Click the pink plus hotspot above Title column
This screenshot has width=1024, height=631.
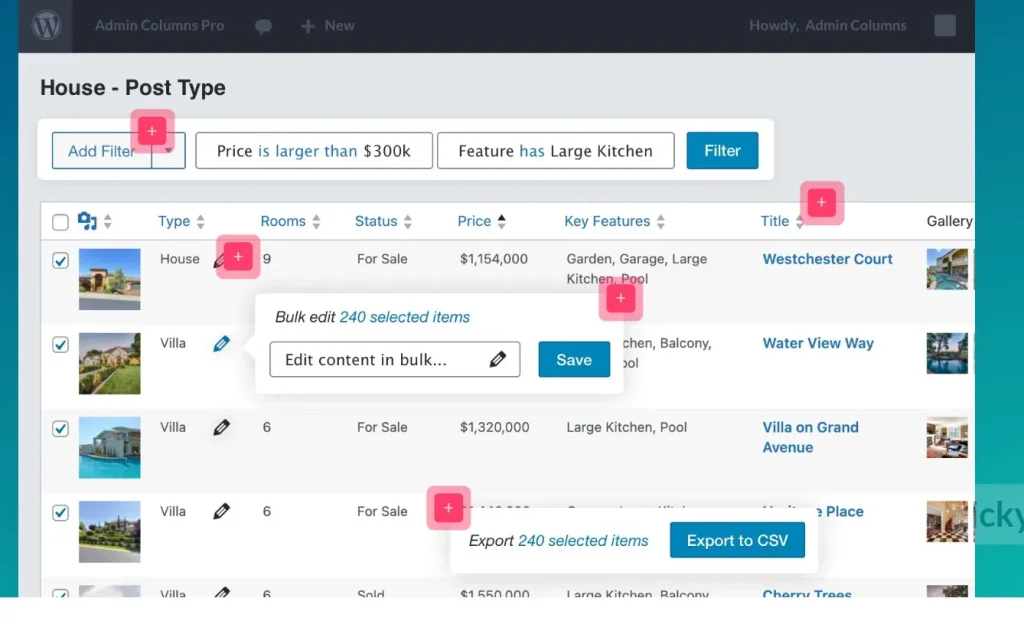click(821, 203)
